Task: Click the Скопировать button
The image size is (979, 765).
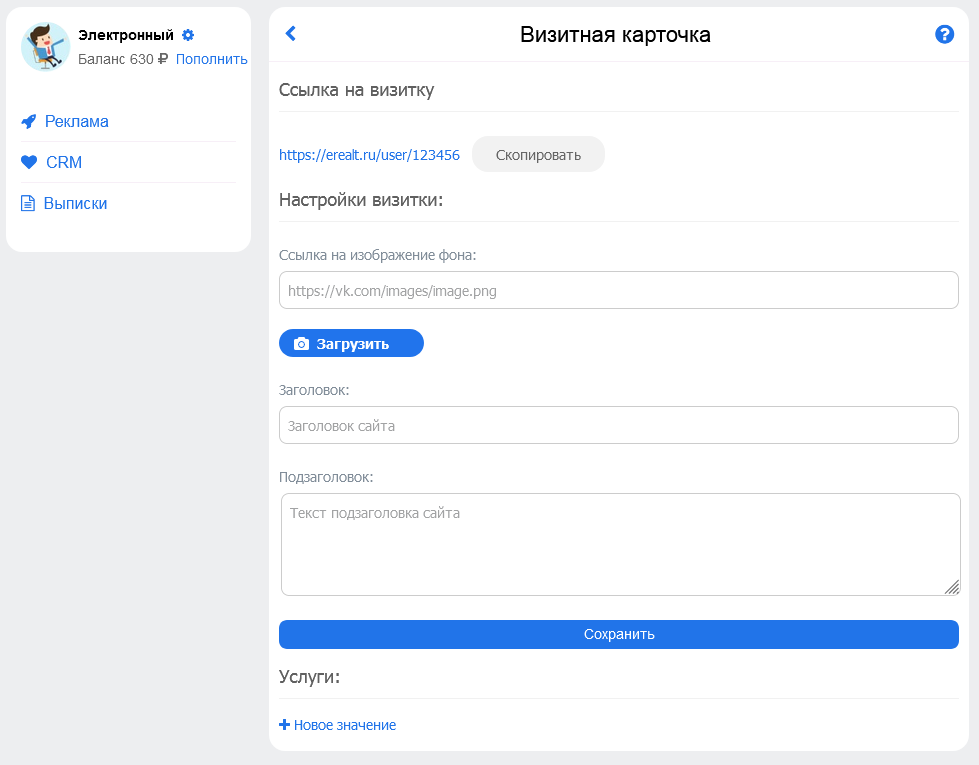Action: pyautogui.click(x=538, y=155)
